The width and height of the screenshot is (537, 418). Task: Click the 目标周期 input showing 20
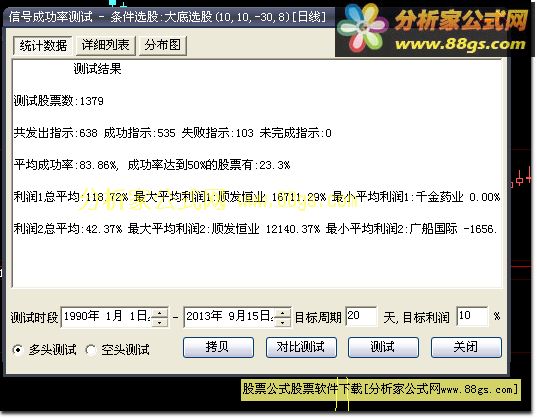(361, 316)
